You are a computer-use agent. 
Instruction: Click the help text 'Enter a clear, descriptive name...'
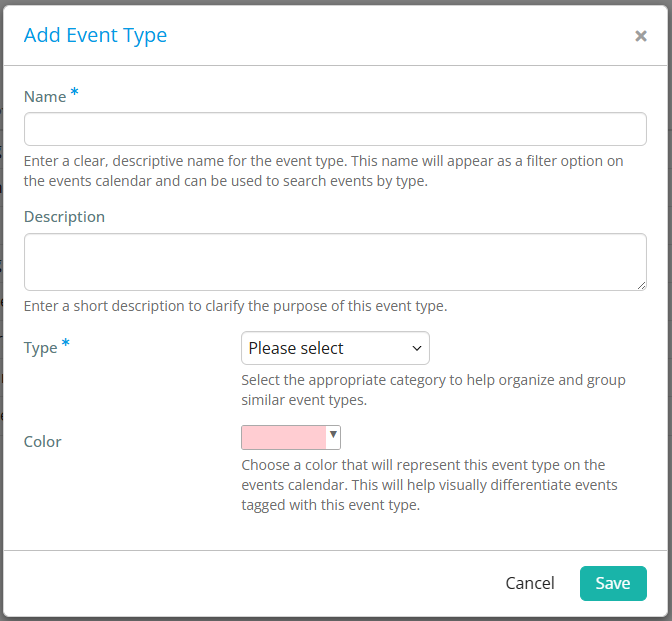pyautogui.click(x=324, y=171)
